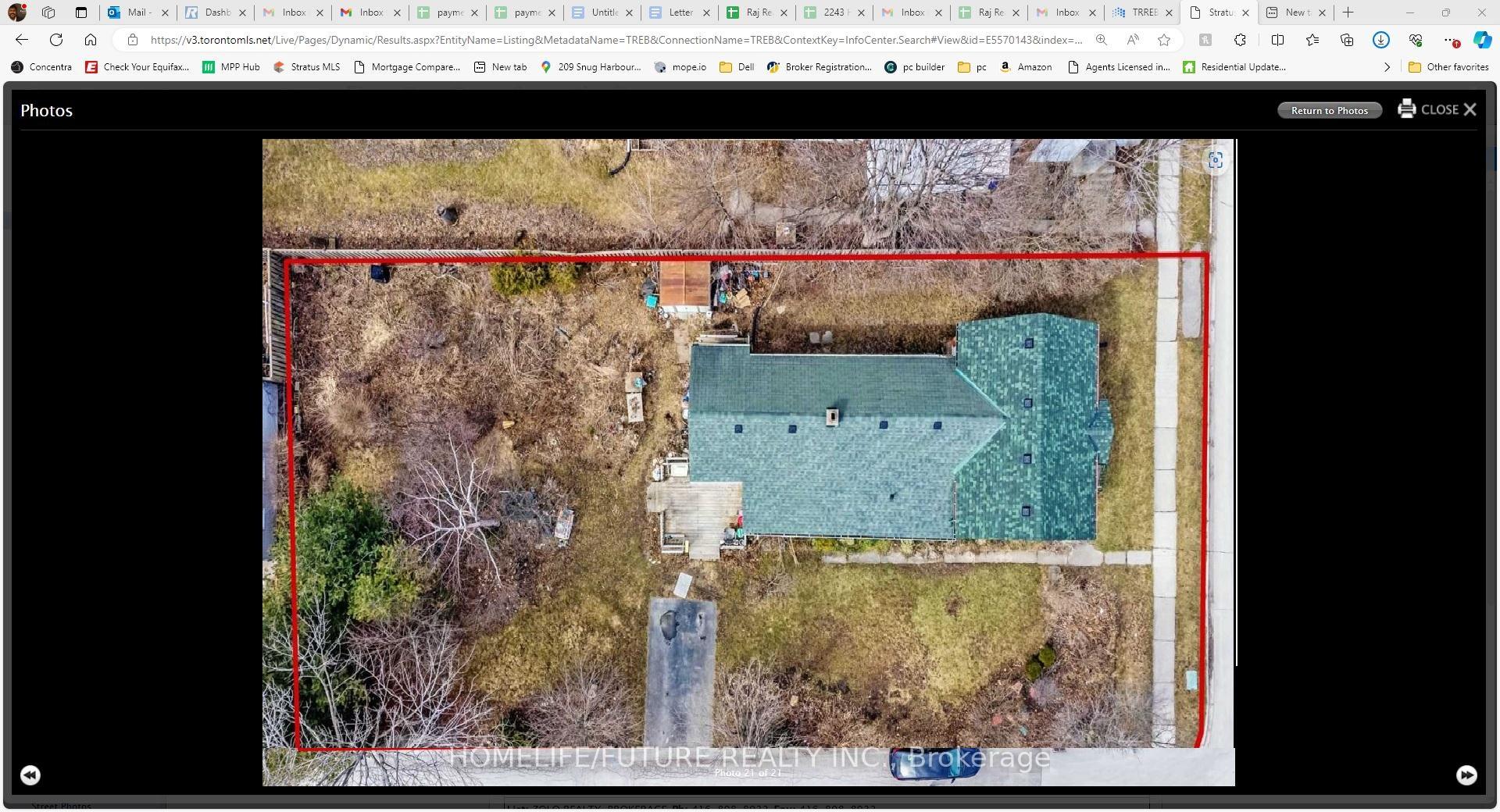Expand the bookmarks bar overflow chevron

[1387, 67]
